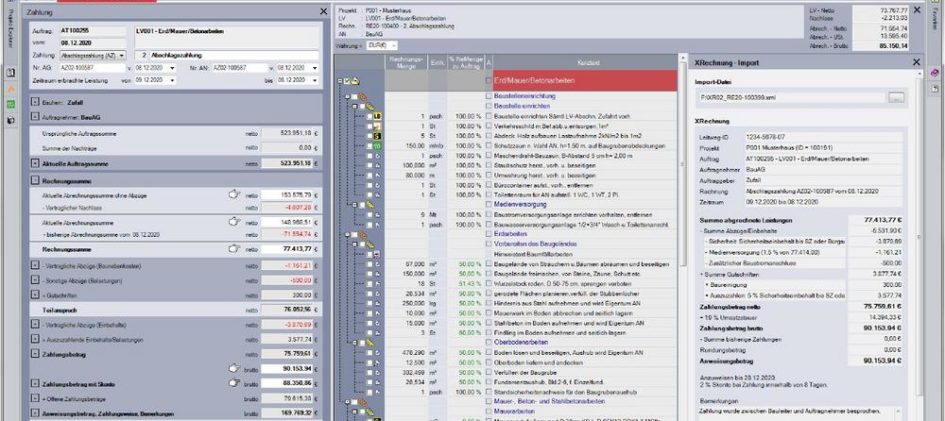Check the Bürocontainer aufst. row checkbox

(x=489, y=185)
